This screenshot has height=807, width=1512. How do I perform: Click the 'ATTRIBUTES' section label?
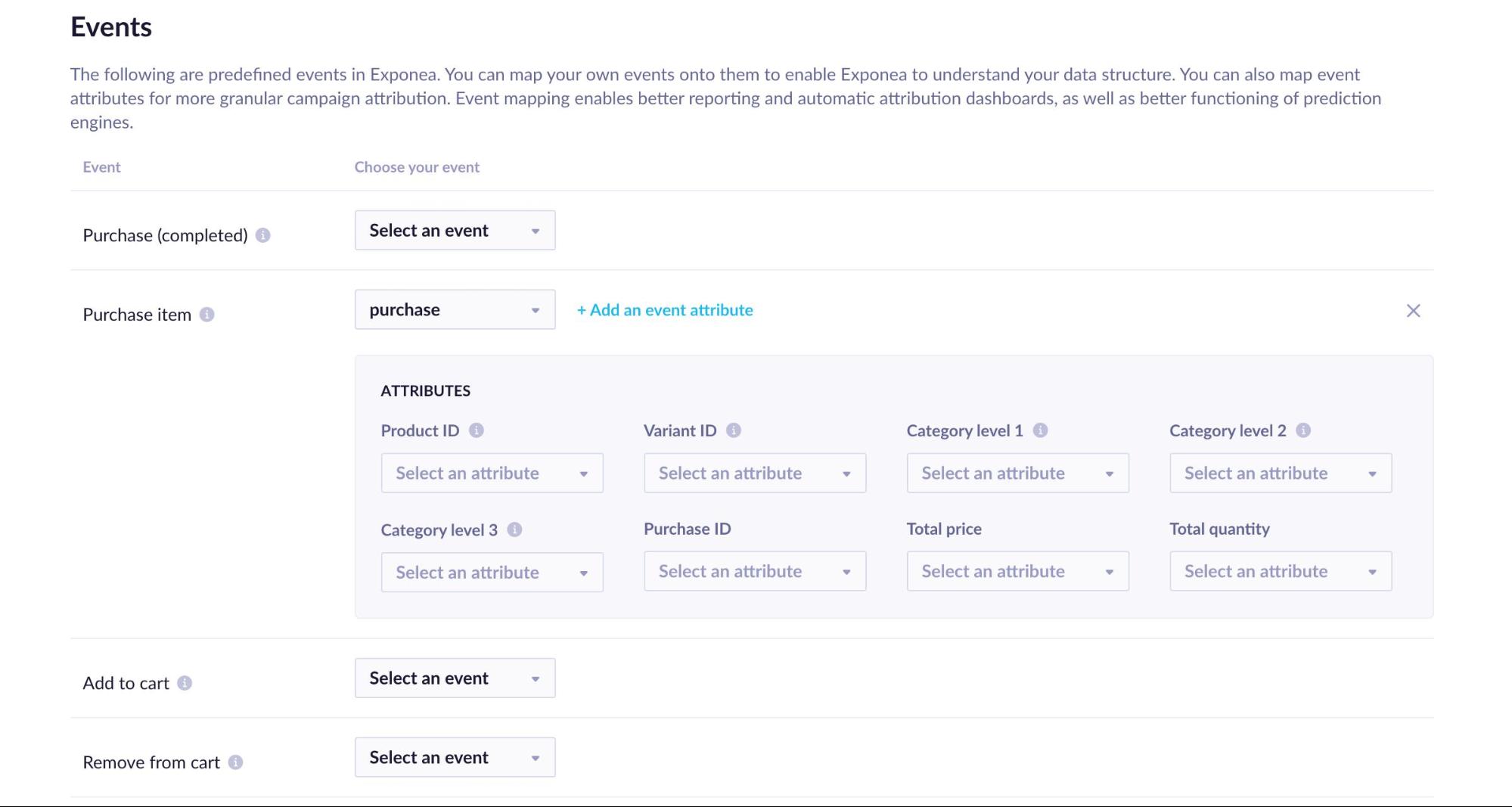click(425, 391)
